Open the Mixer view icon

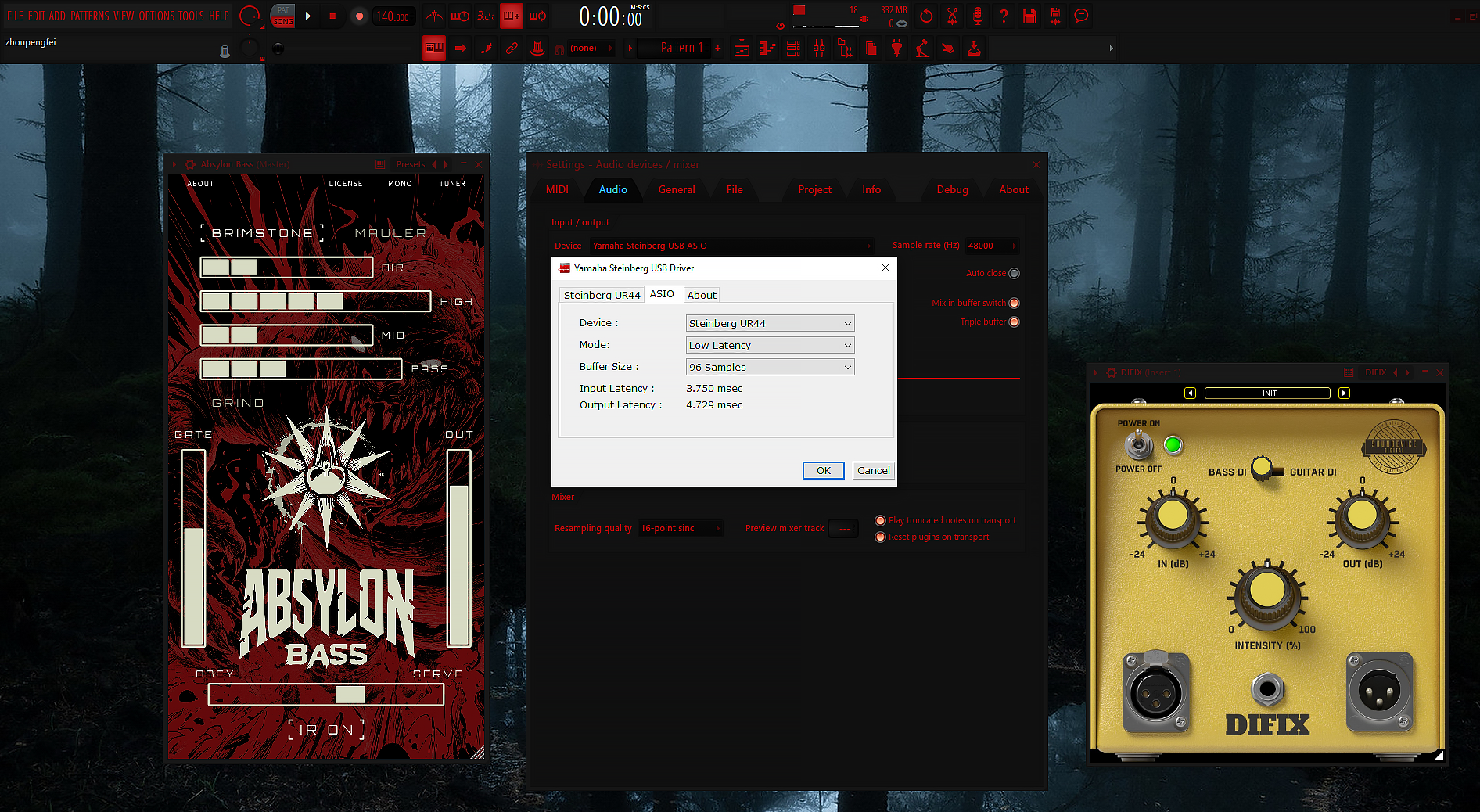click(819, 49)
